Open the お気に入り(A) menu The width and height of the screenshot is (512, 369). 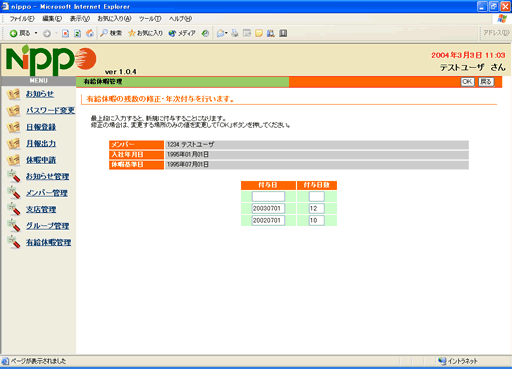pos(114,19)
